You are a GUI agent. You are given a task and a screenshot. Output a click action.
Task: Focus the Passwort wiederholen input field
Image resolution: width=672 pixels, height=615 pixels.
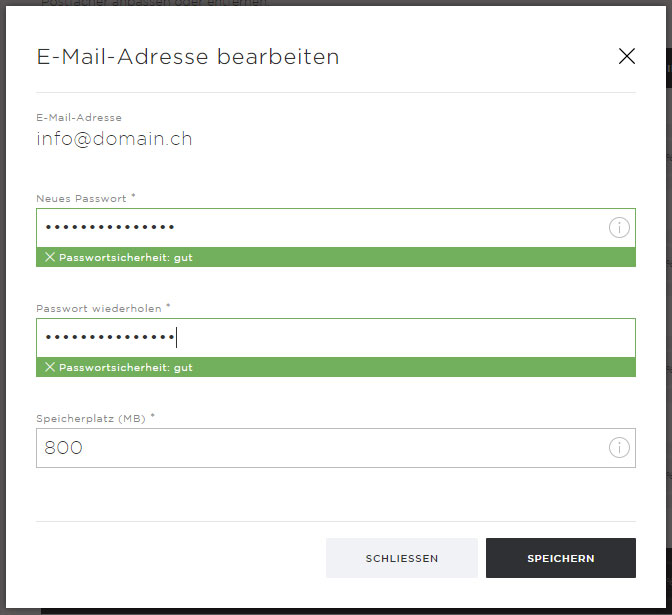click(x=336, y=338)
